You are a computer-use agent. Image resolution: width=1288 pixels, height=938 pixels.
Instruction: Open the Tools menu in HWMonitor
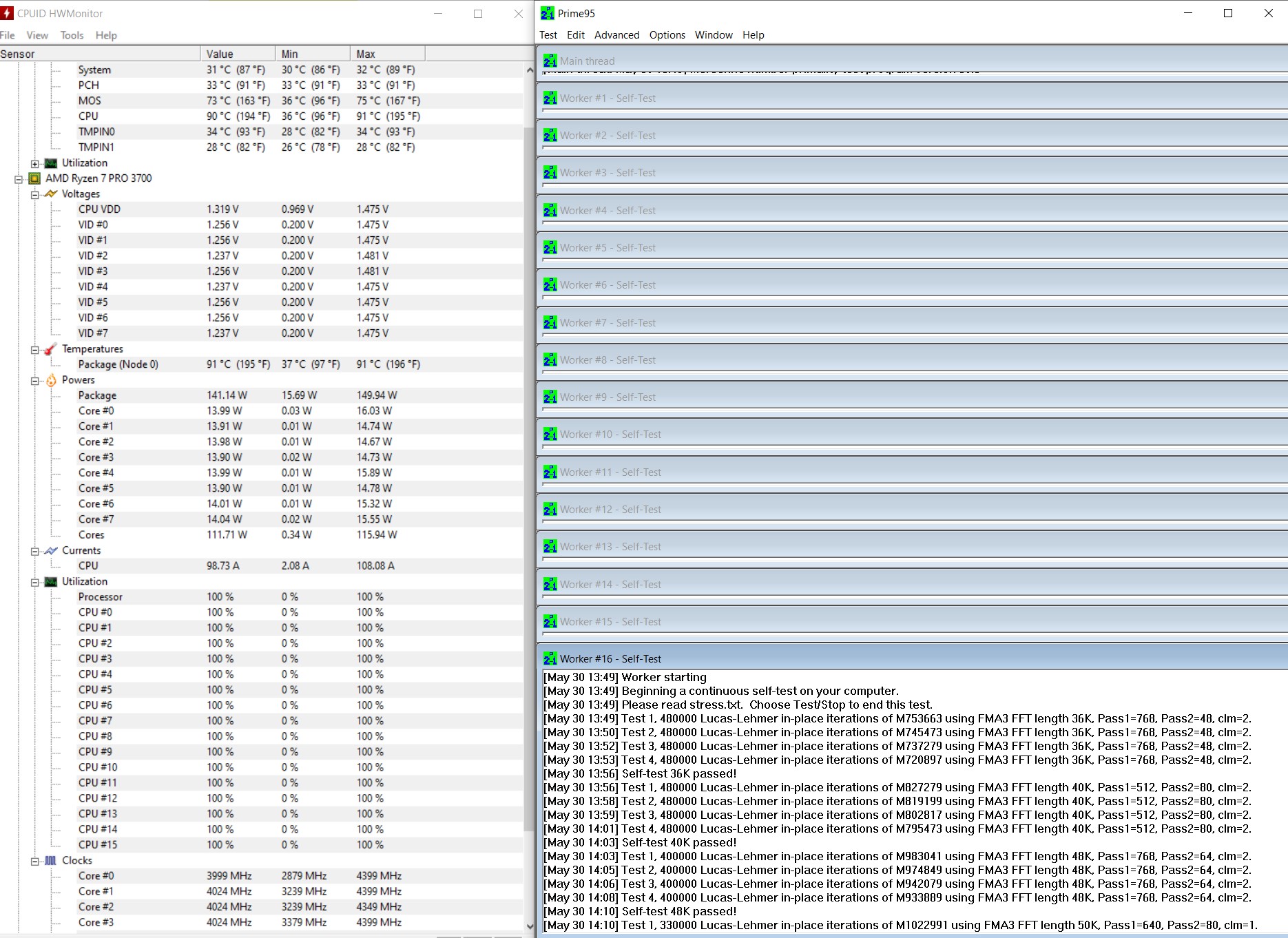pyautogui.click(x=72, y=35)
